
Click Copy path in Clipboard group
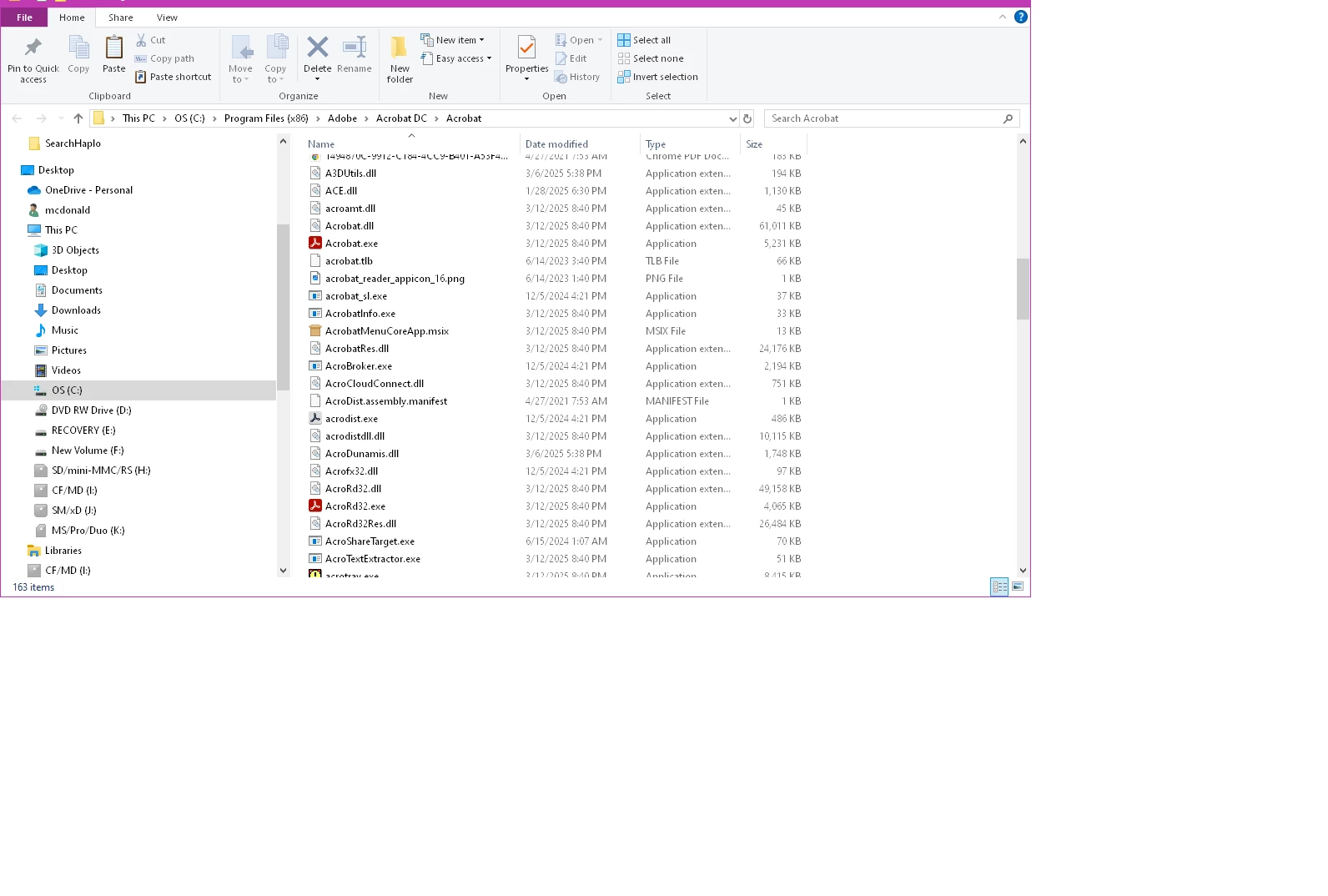click(164, 58)
